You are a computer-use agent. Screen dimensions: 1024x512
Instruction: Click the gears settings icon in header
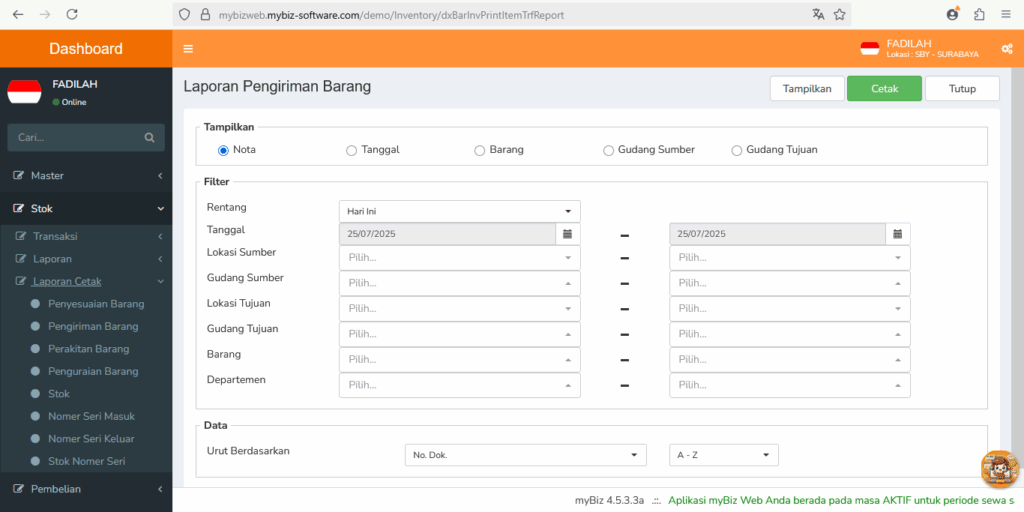tap(1006, 49)
